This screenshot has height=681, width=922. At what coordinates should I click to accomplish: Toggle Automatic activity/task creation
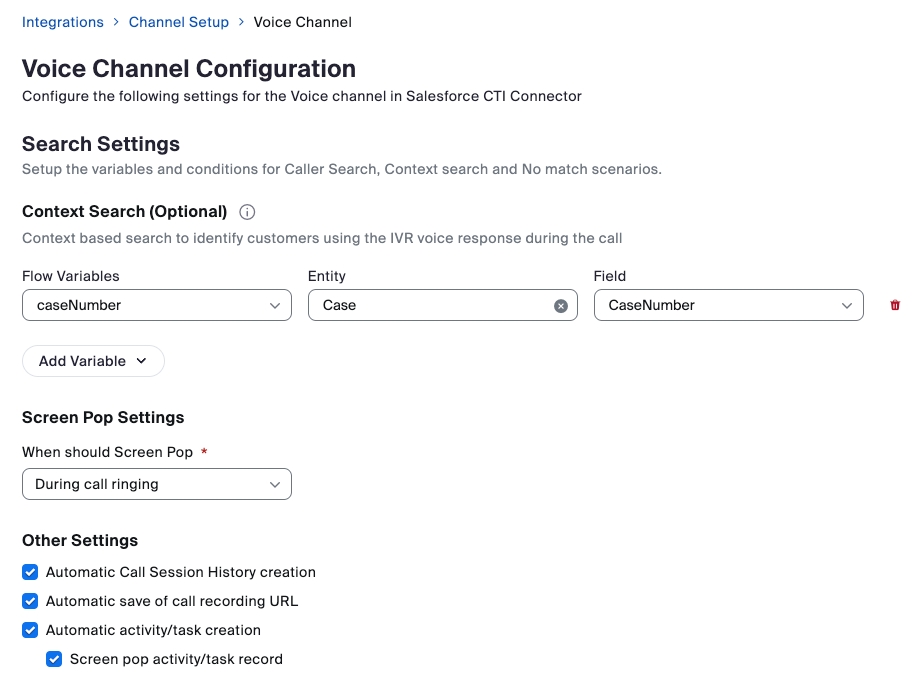[x=30, y=630]
